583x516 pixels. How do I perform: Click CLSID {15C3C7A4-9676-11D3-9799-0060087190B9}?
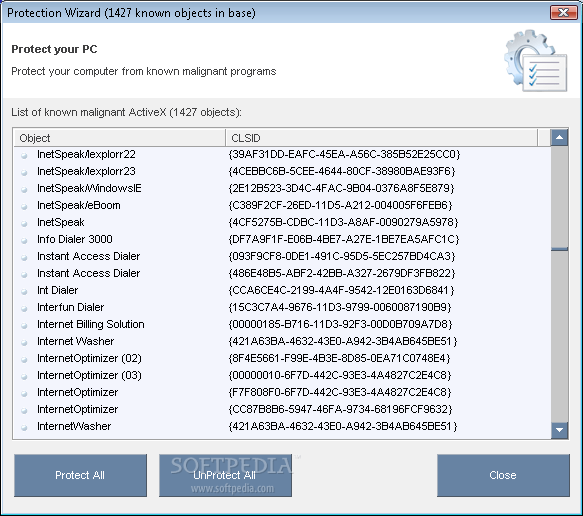point(340,307)
